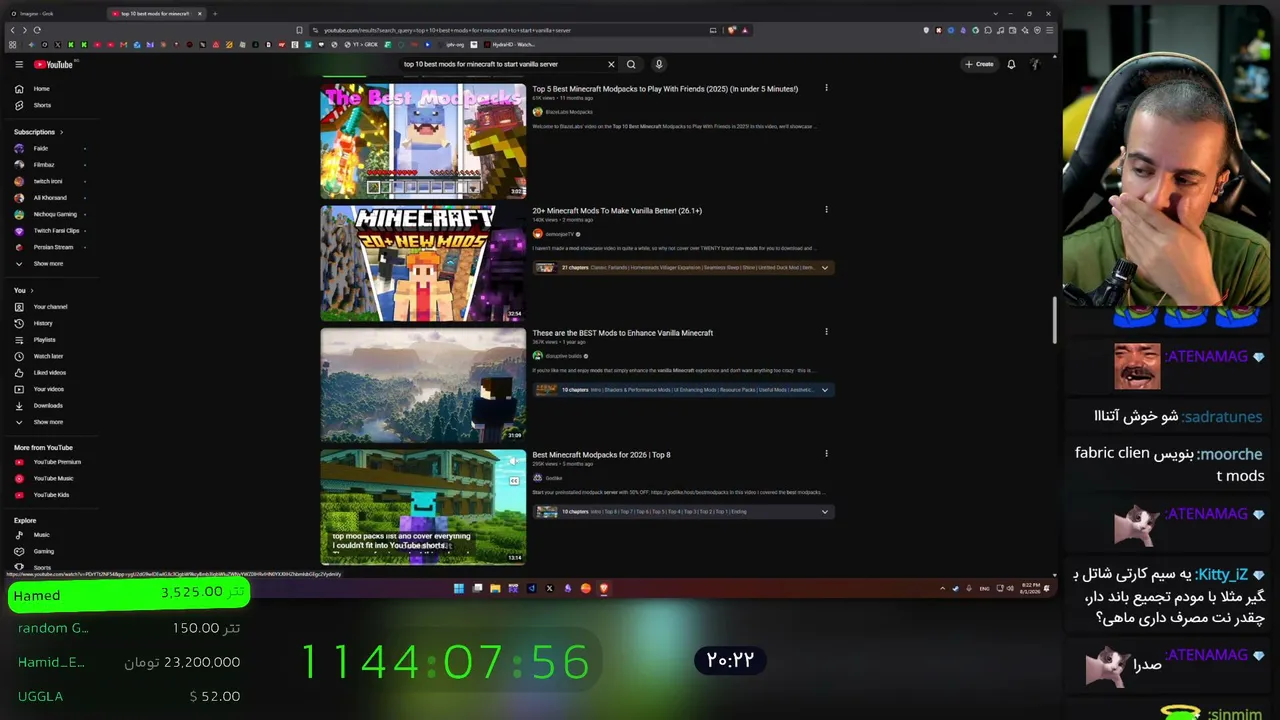Expand chapters for 'These are the BEST Mods' video
The height and width of the screenshot is (720, 1280).
(x=825, y=390)
